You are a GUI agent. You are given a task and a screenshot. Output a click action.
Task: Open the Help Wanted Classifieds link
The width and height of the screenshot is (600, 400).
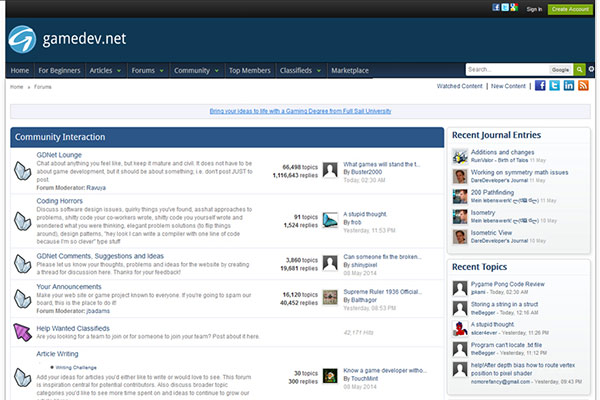click(x=73, y=328)
